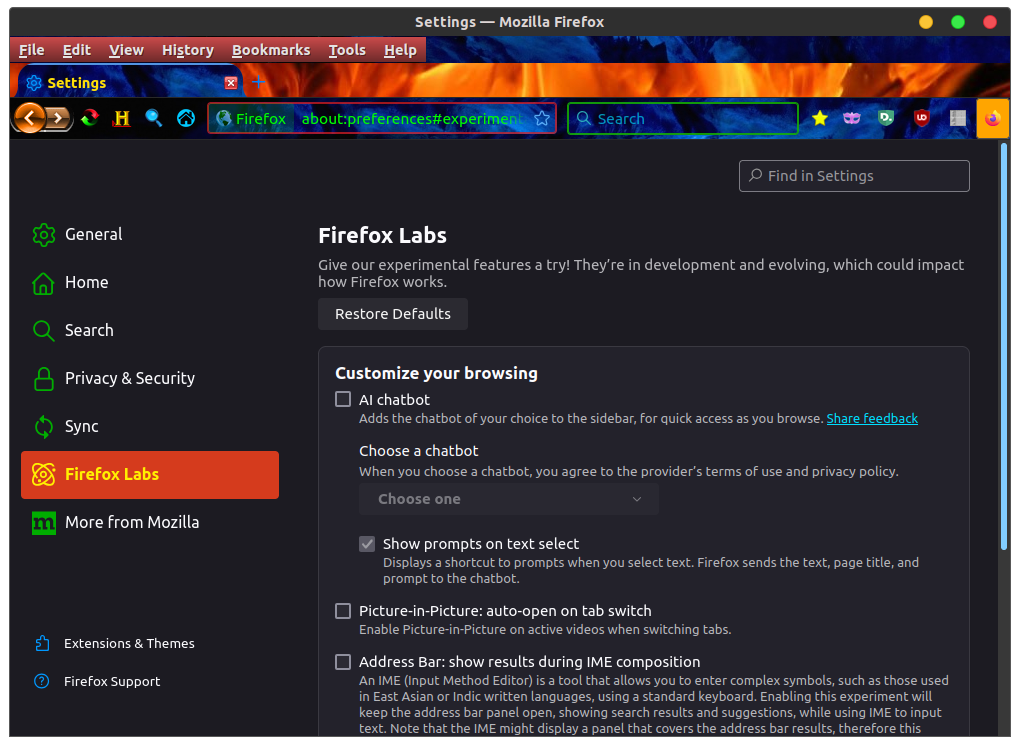Close the window with the red button
The height and width of the screenshot is (746, 1020).
pos(989,22)
